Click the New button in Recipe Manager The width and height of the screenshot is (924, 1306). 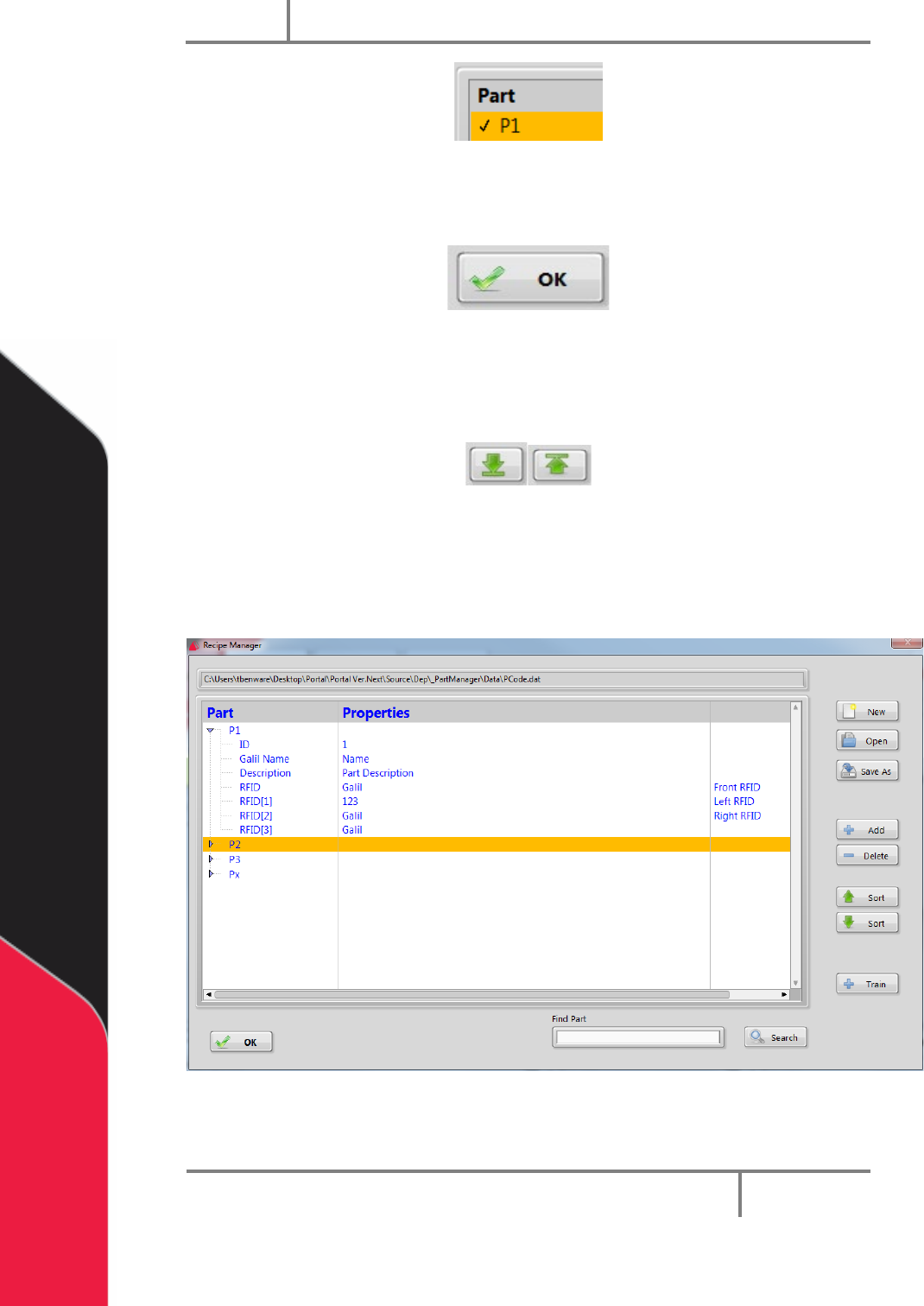867,712
